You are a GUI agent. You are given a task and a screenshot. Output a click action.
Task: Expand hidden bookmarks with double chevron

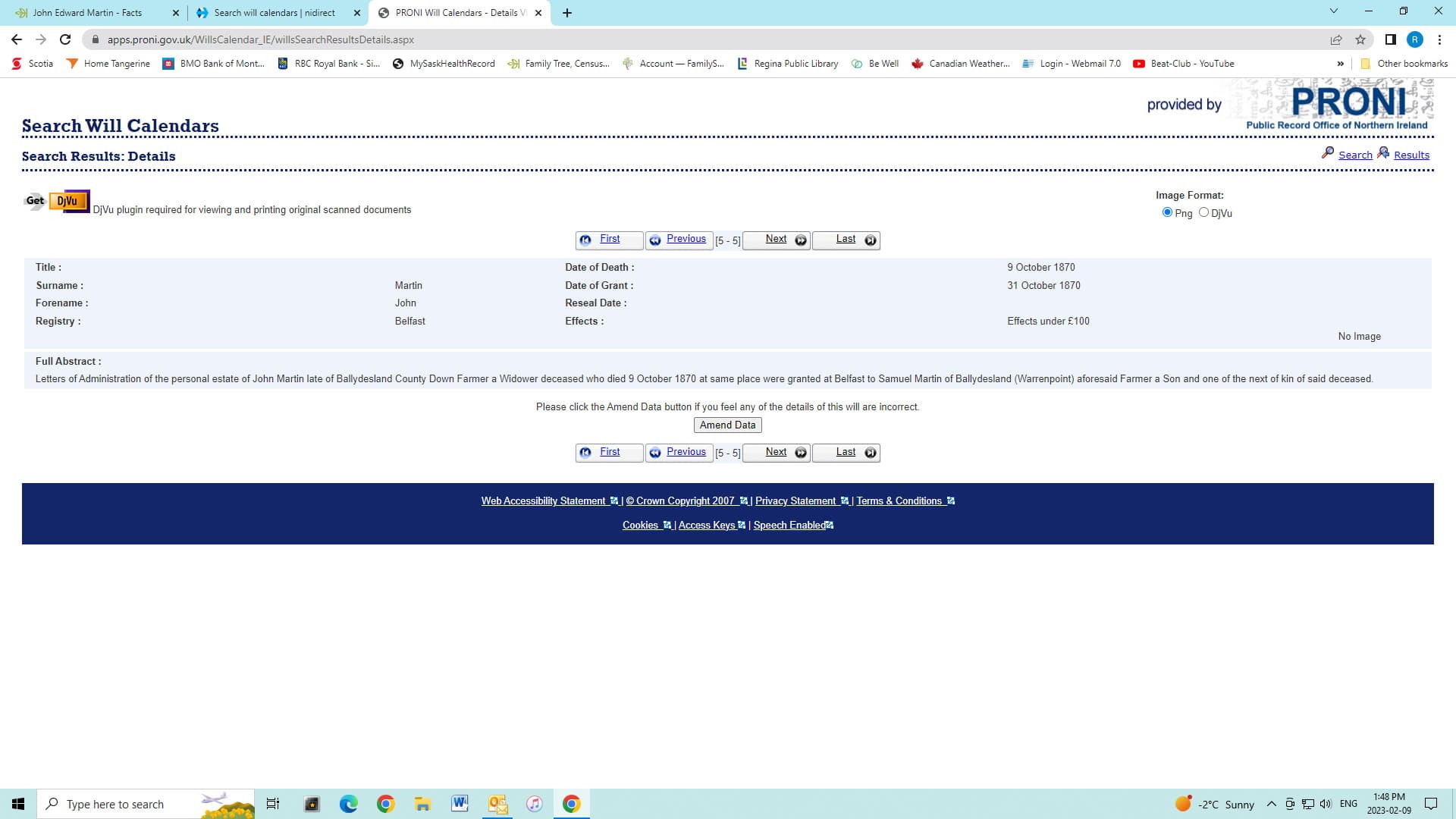tap(1340, 64)
